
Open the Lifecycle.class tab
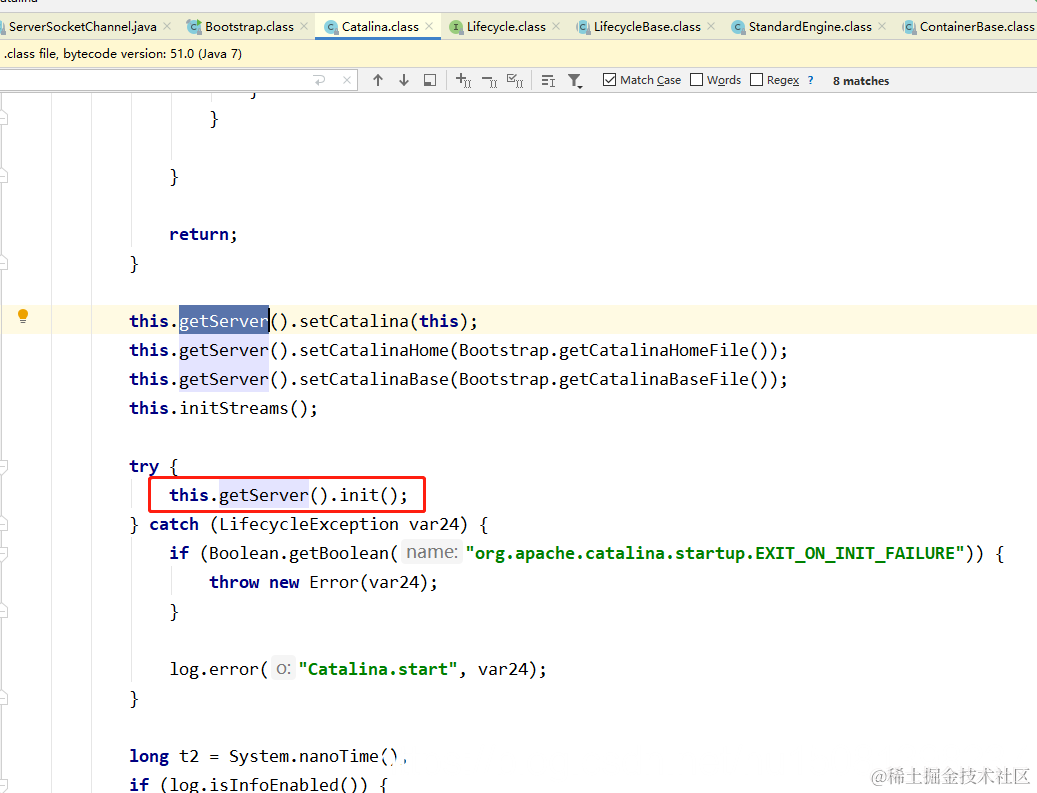(x=506, y=26)
